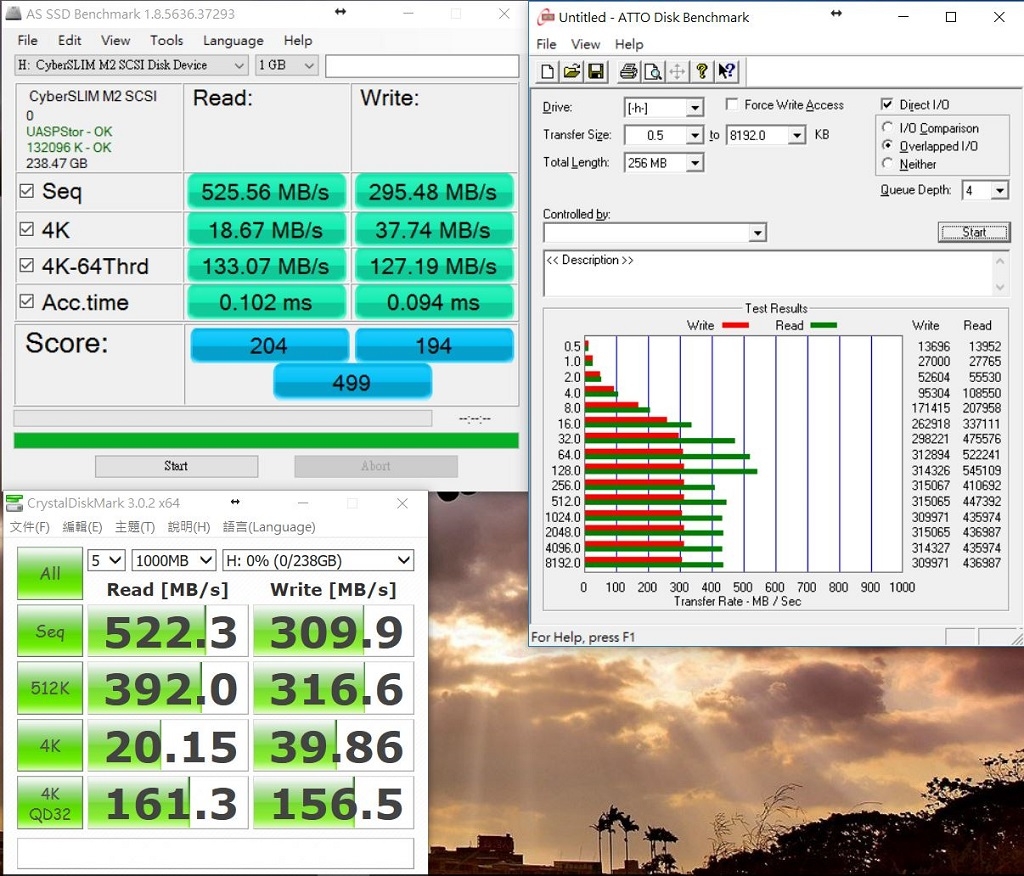Print ATTO results using the printer icon
Image resolution: width=1024 pixels, height=876 pixels.
pos(628,71)
